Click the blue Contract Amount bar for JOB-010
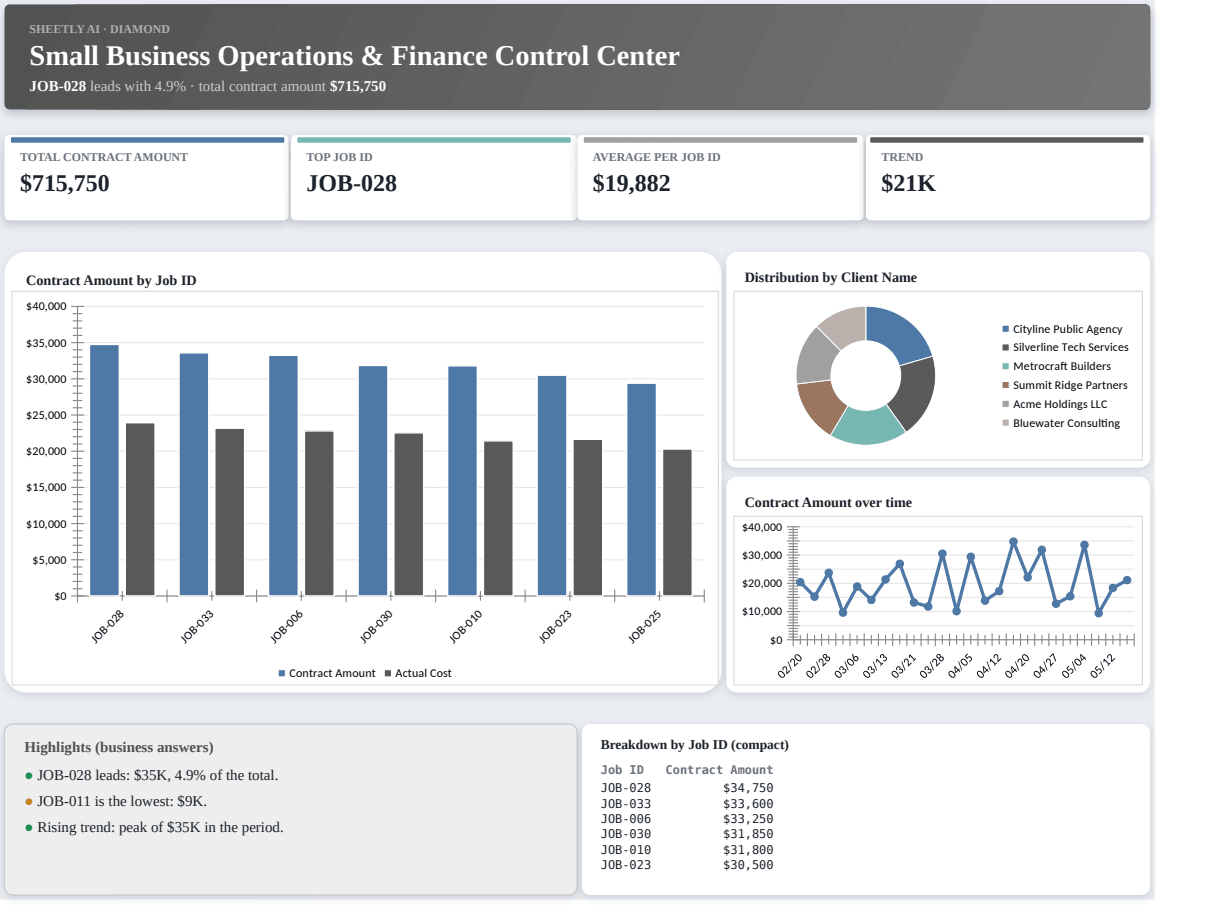The height and width of the screenshot is (922, 1227). point(462,481)
